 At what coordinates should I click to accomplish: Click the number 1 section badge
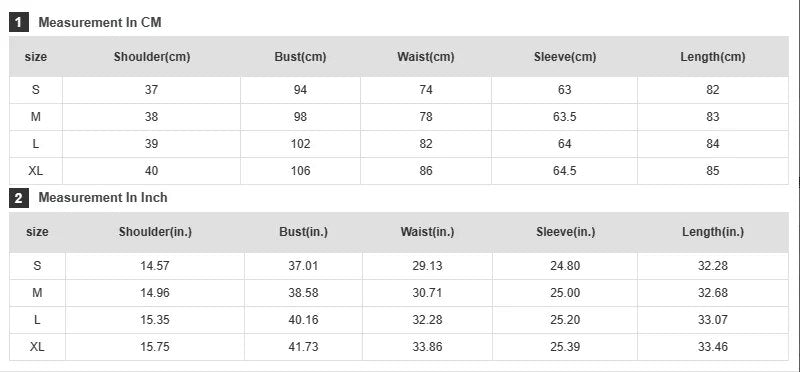19,22
